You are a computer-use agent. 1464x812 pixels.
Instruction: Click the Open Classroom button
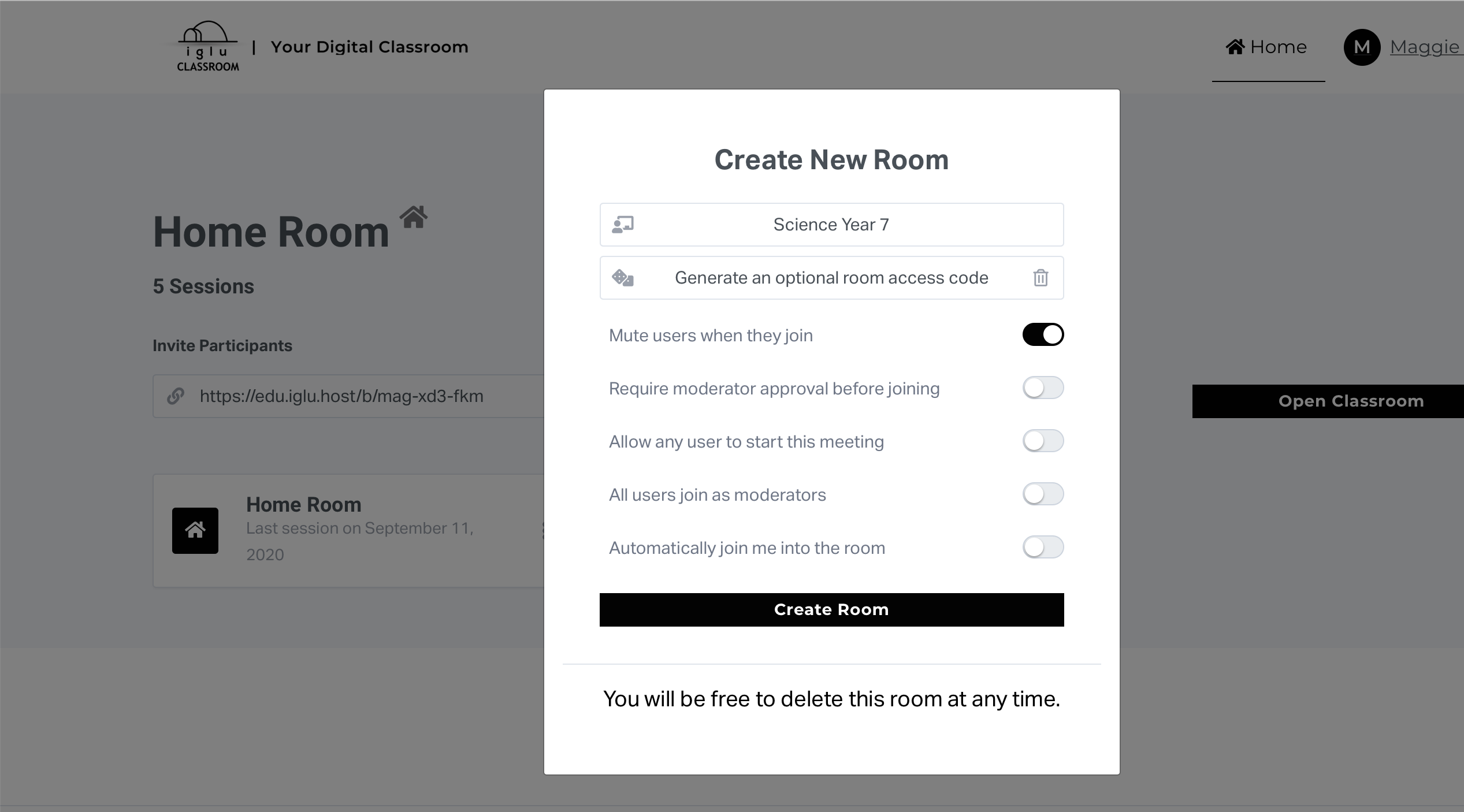point(1350,401)
